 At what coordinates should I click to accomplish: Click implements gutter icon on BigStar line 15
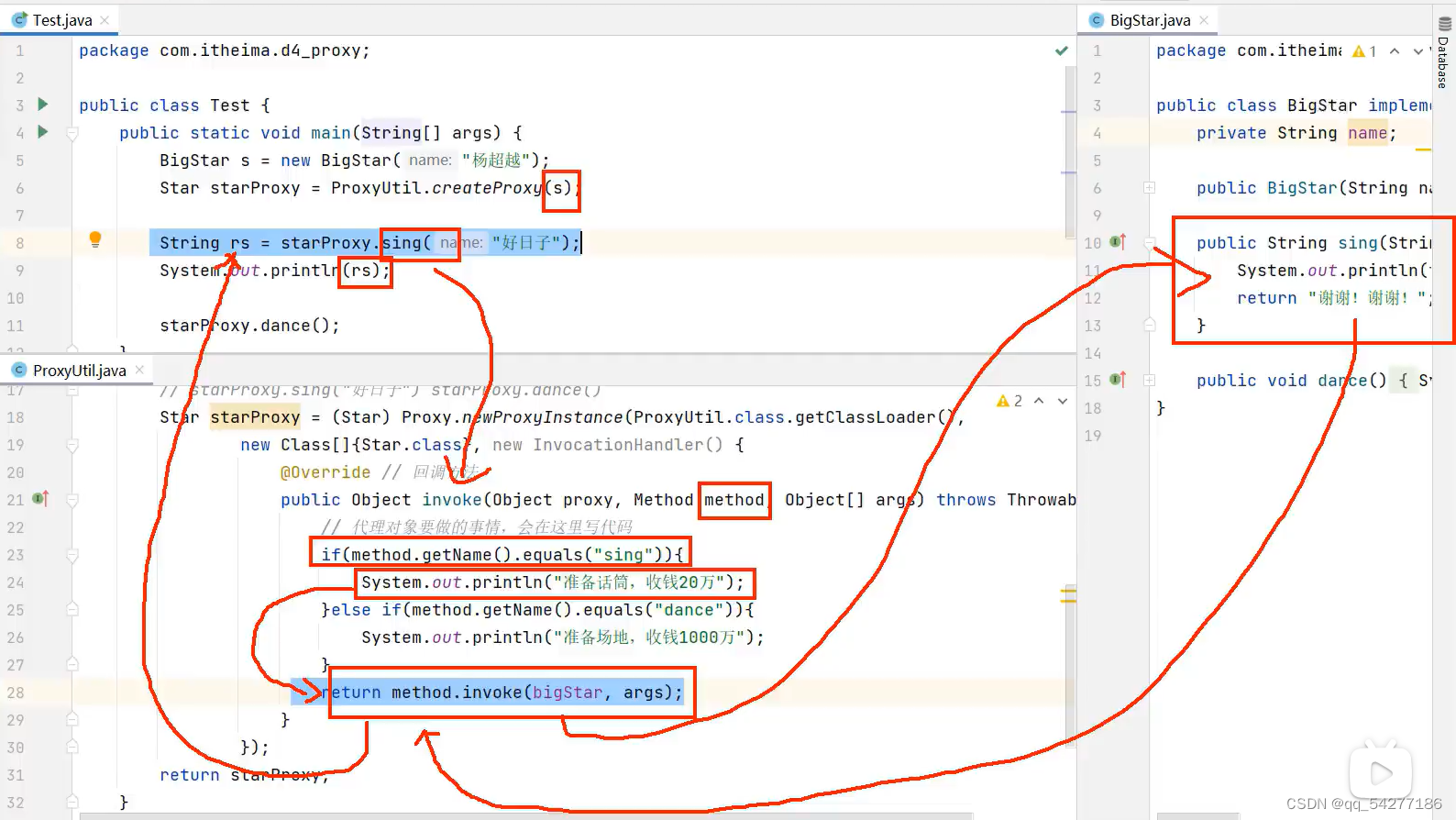[x=1118, y=380]
